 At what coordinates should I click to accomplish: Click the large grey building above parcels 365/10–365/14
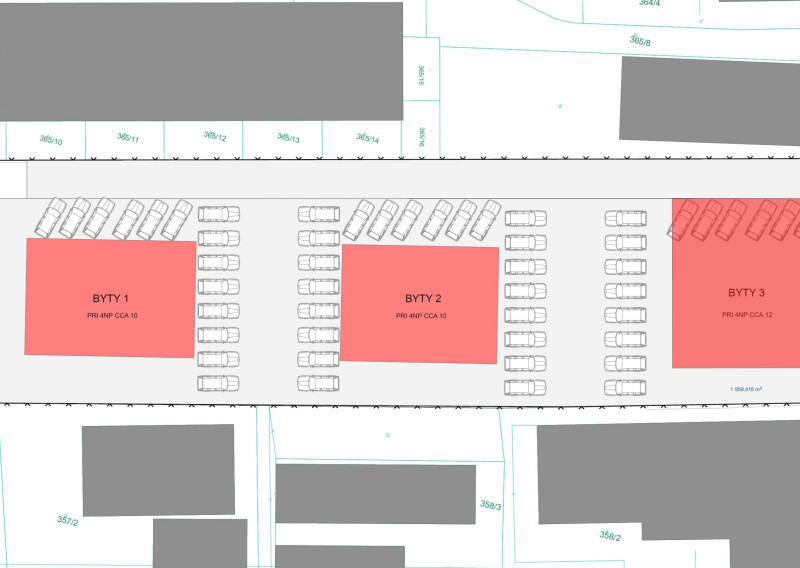pos(202,61)
